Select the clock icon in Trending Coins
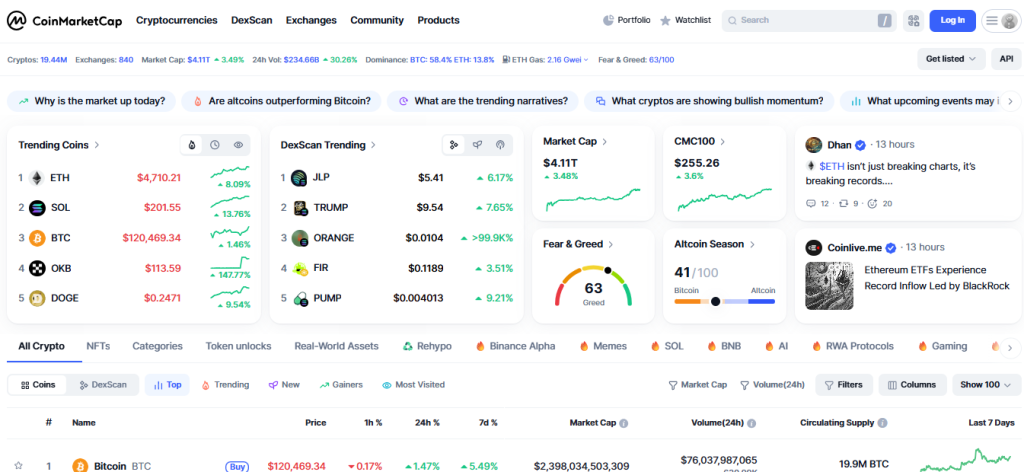Image resolution: width=1024 pixels, height=472 pixels. click(215, 145)
